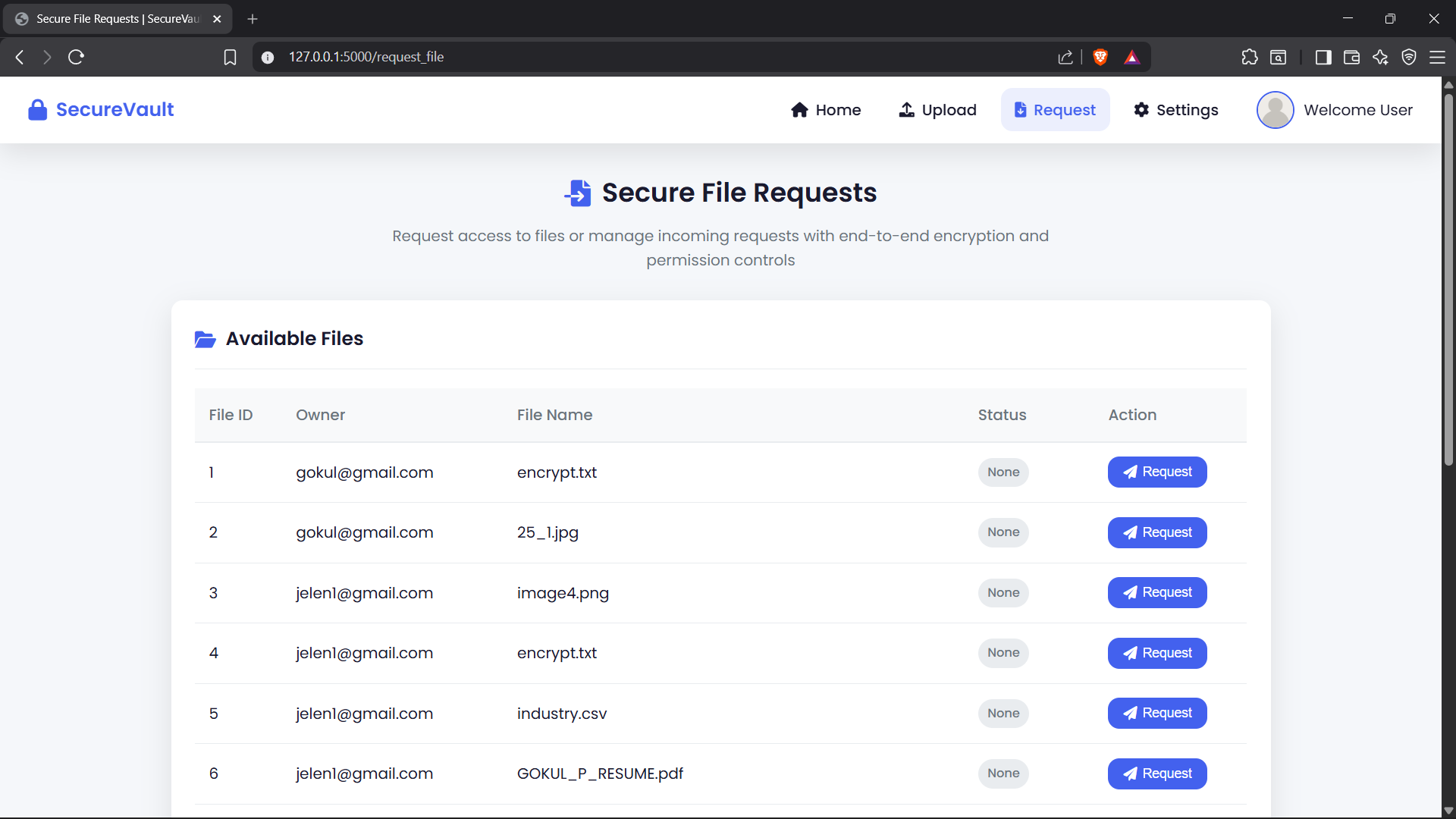Click the File ID column header
This screenshot has height=819, width=1456.
tap(231, 415)
